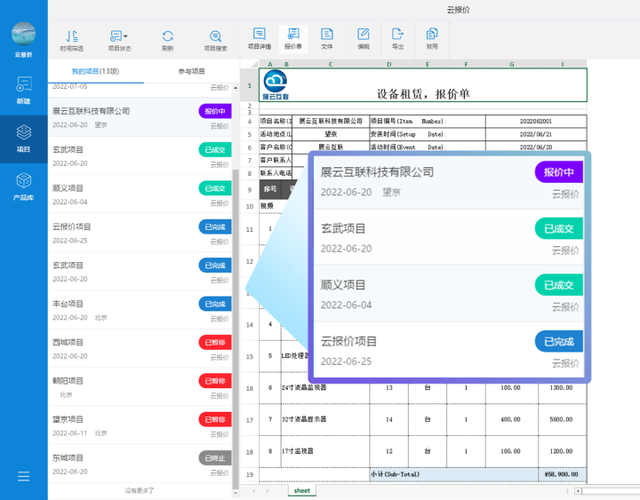Click the project list scrollbar thumb
Screen dimensions: 640x500
(x=236, y=329)
